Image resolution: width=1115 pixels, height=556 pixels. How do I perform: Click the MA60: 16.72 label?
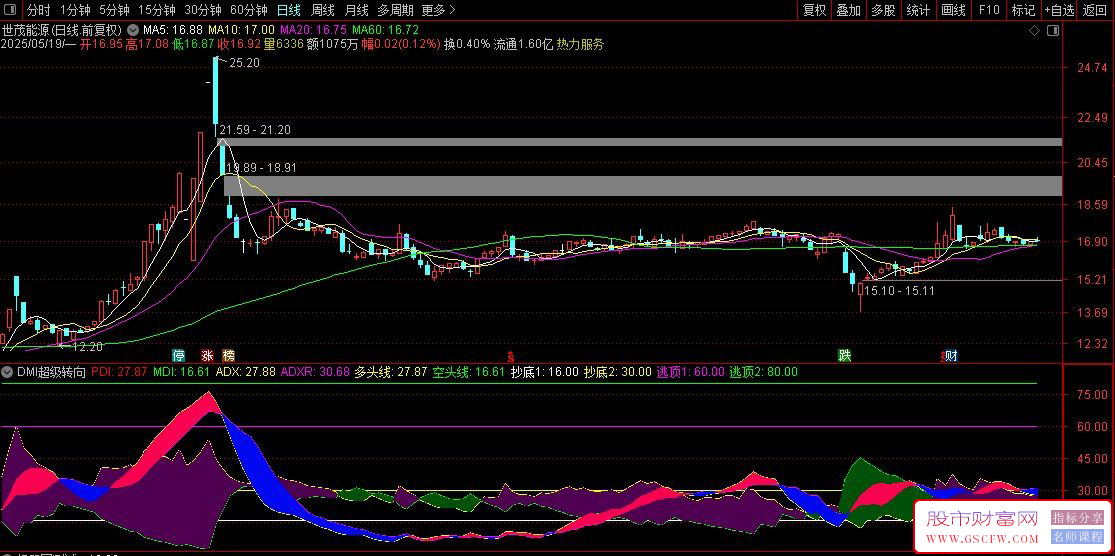pos(385,30)
